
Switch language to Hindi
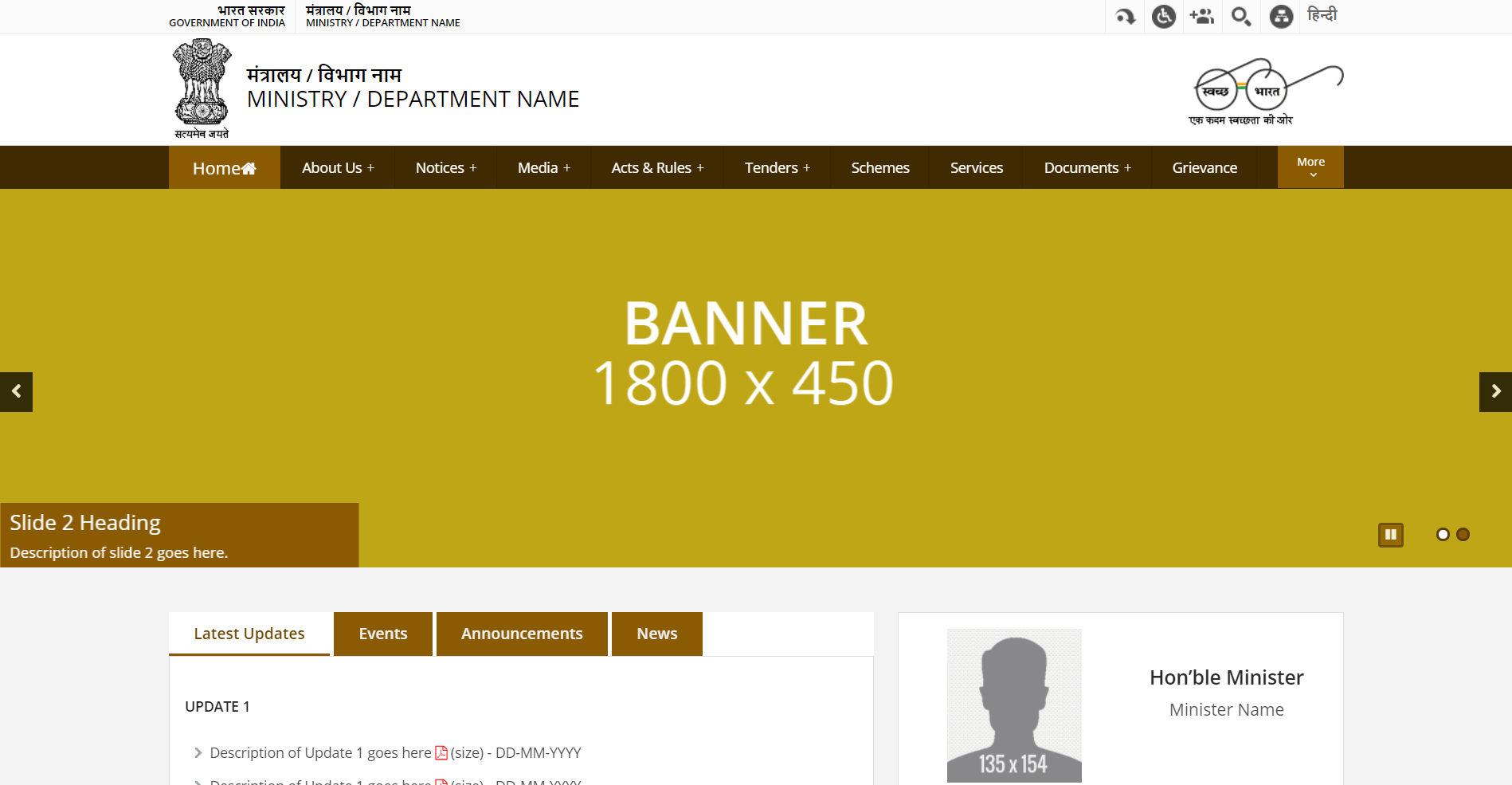pos(1322,16)
